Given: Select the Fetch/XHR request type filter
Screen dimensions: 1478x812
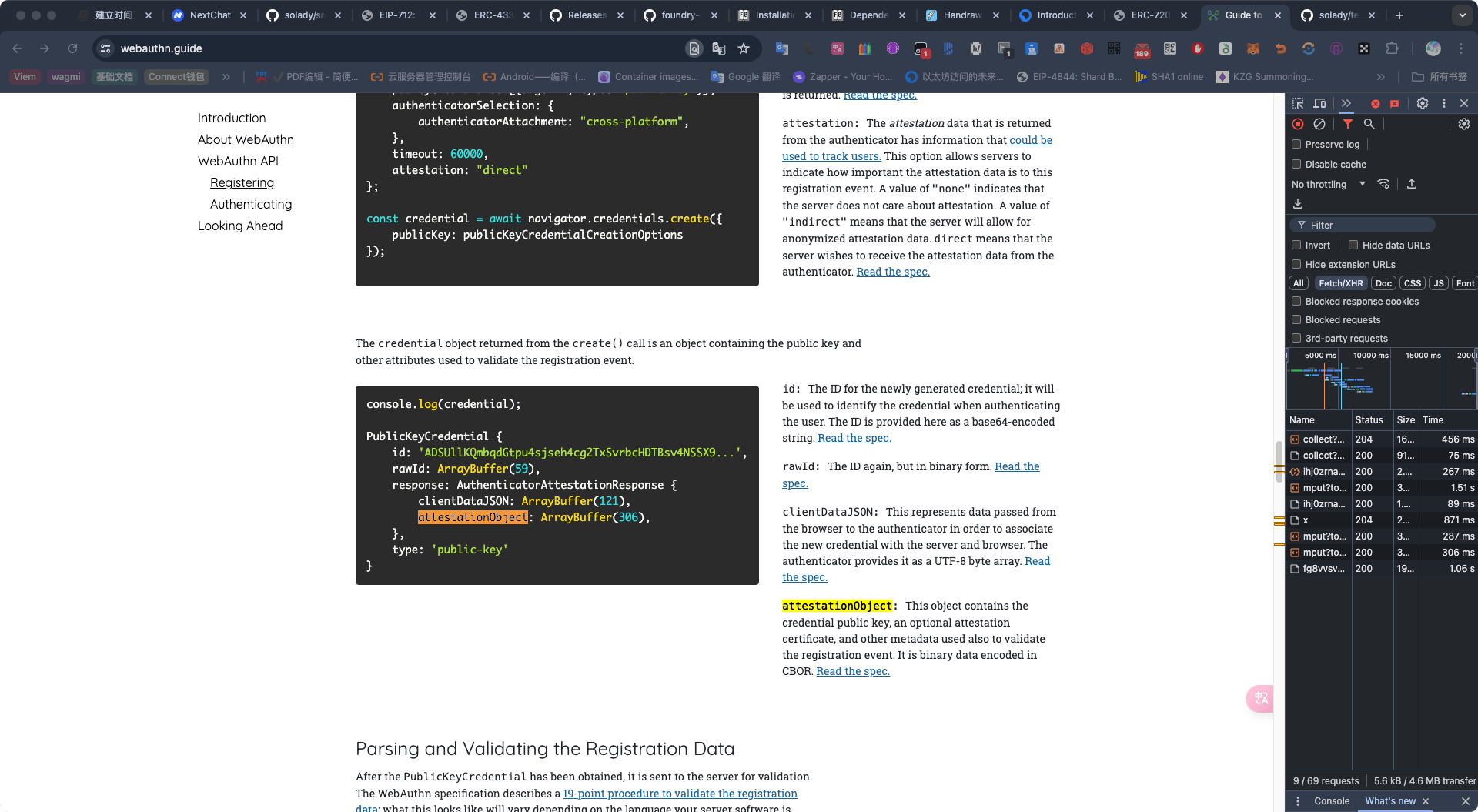Looking at the screenshot, I should [1341, 283].
